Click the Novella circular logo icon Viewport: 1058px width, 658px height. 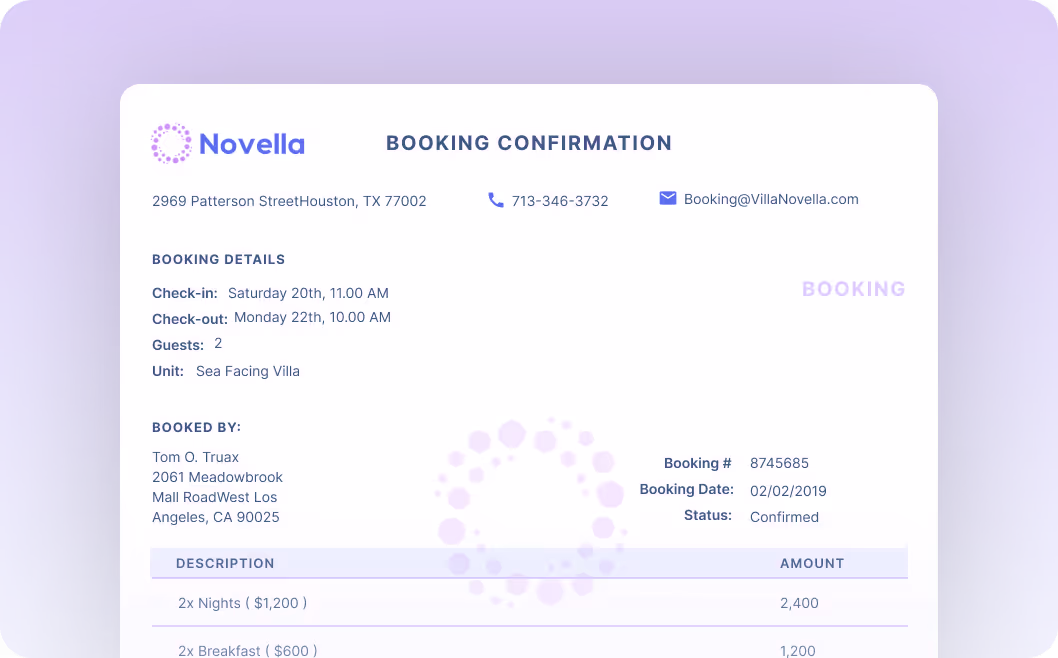171,143
